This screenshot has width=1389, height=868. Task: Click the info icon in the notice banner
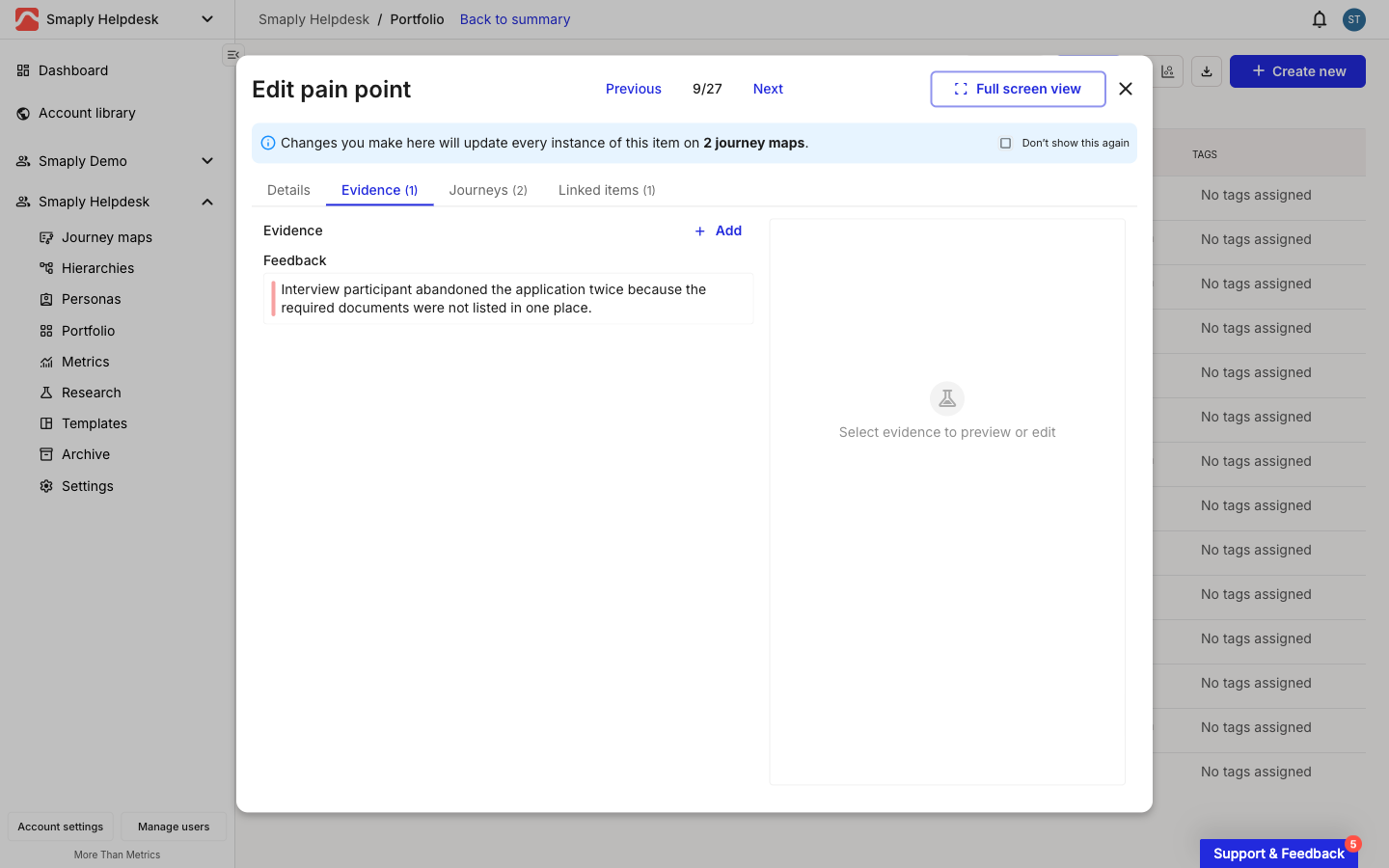[x=268, y=143]
